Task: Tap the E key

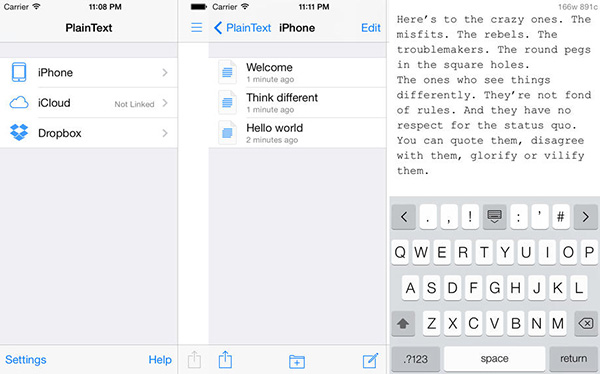Action: coord(442,252)
